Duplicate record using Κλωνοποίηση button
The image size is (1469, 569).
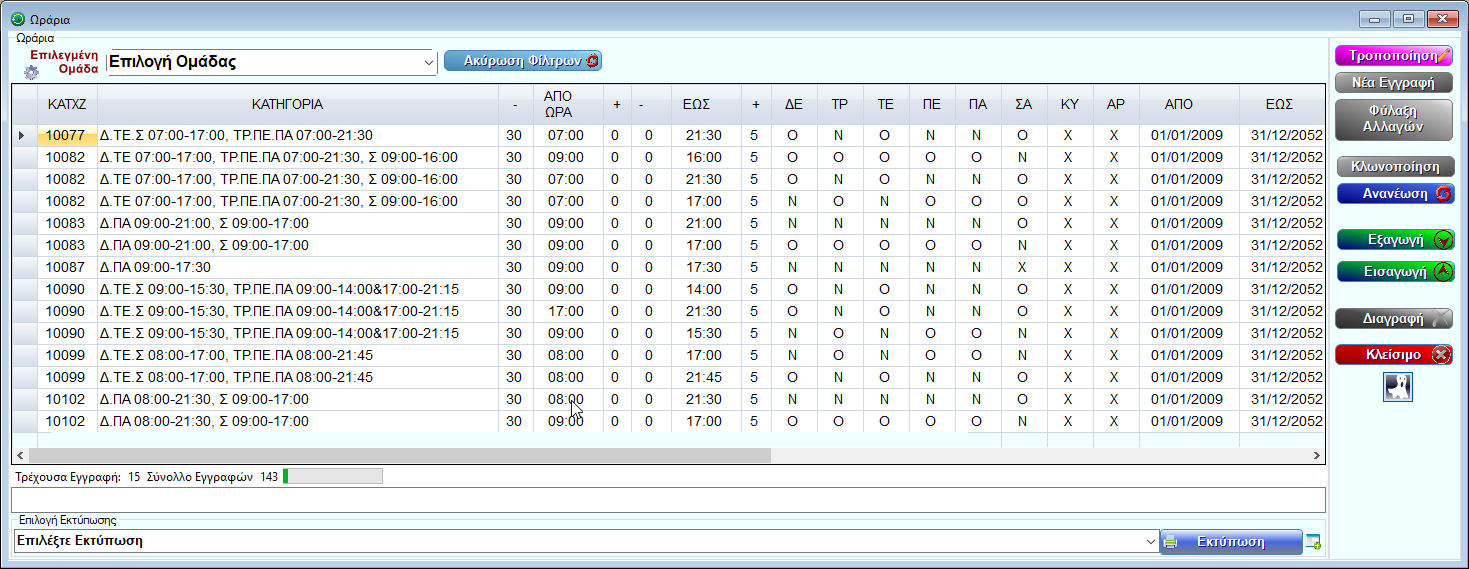coord(1394,167)
